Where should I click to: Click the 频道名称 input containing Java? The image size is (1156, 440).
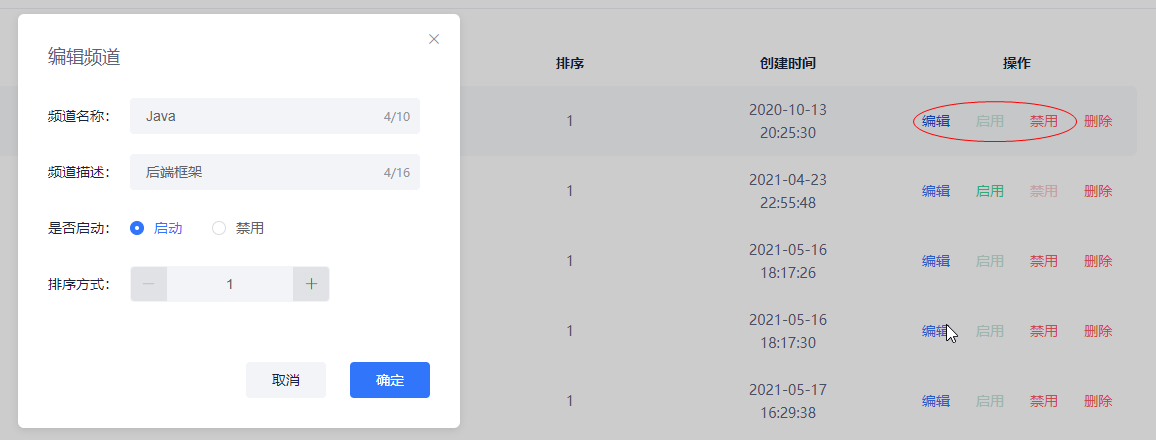coord(275,116)
